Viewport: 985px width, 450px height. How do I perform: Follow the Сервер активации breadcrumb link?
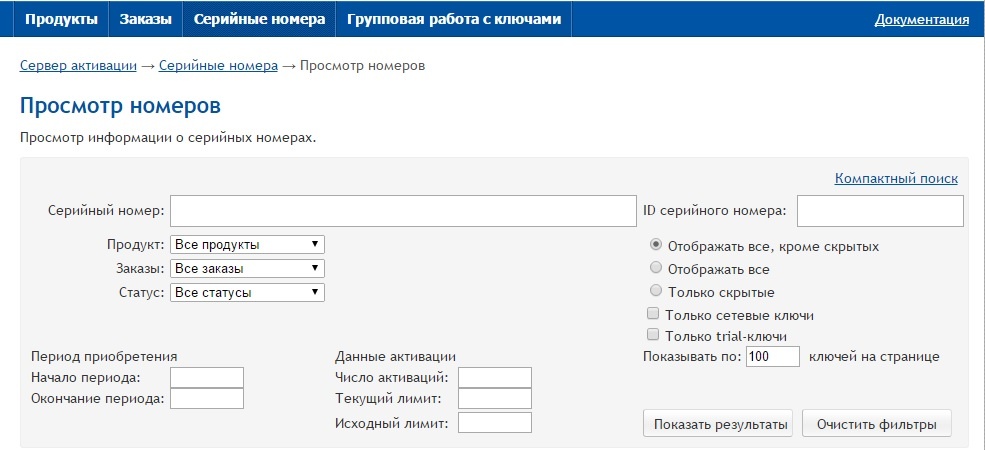point(78,66)
